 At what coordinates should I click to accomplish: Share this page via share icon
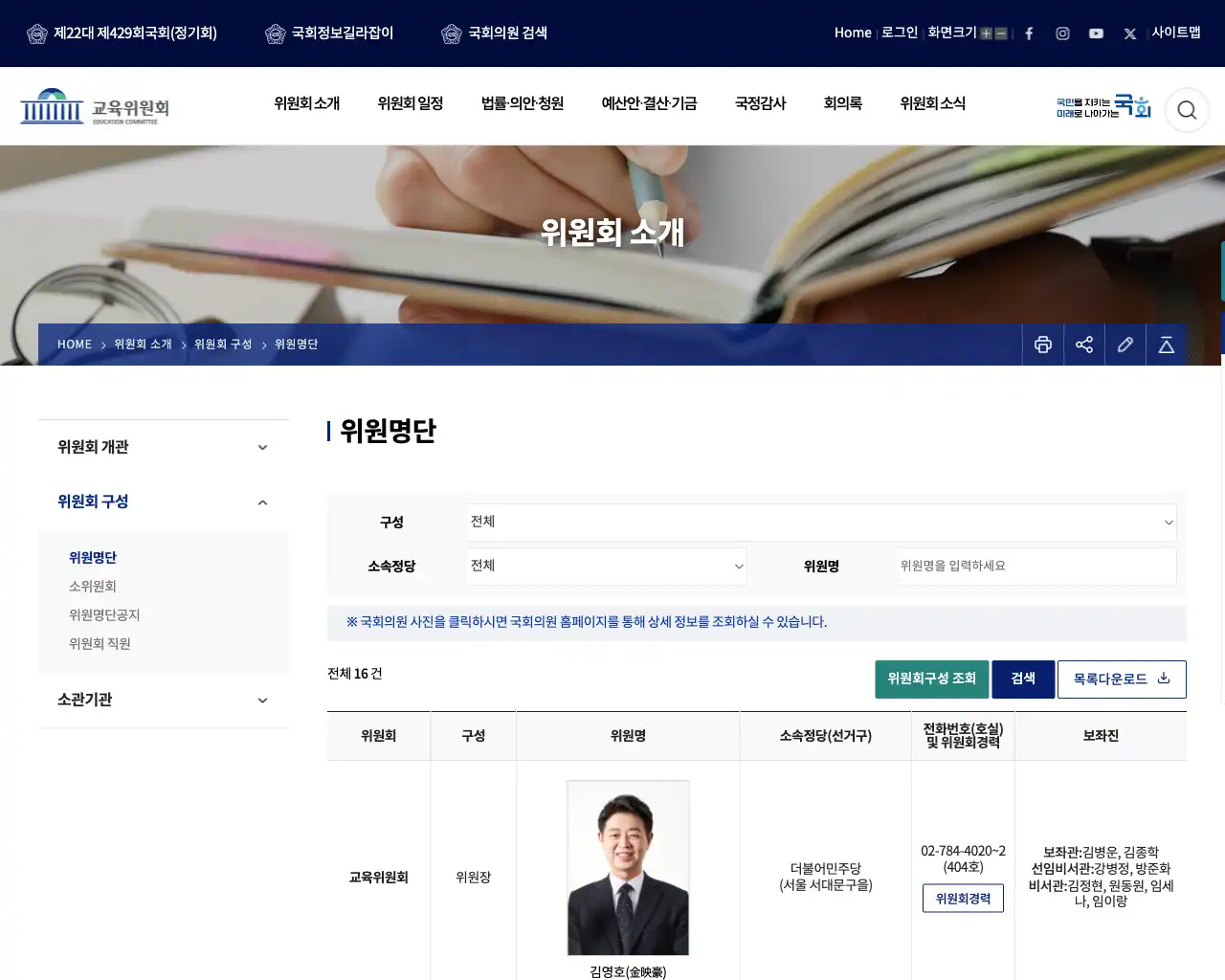[x=1084, y=345]
